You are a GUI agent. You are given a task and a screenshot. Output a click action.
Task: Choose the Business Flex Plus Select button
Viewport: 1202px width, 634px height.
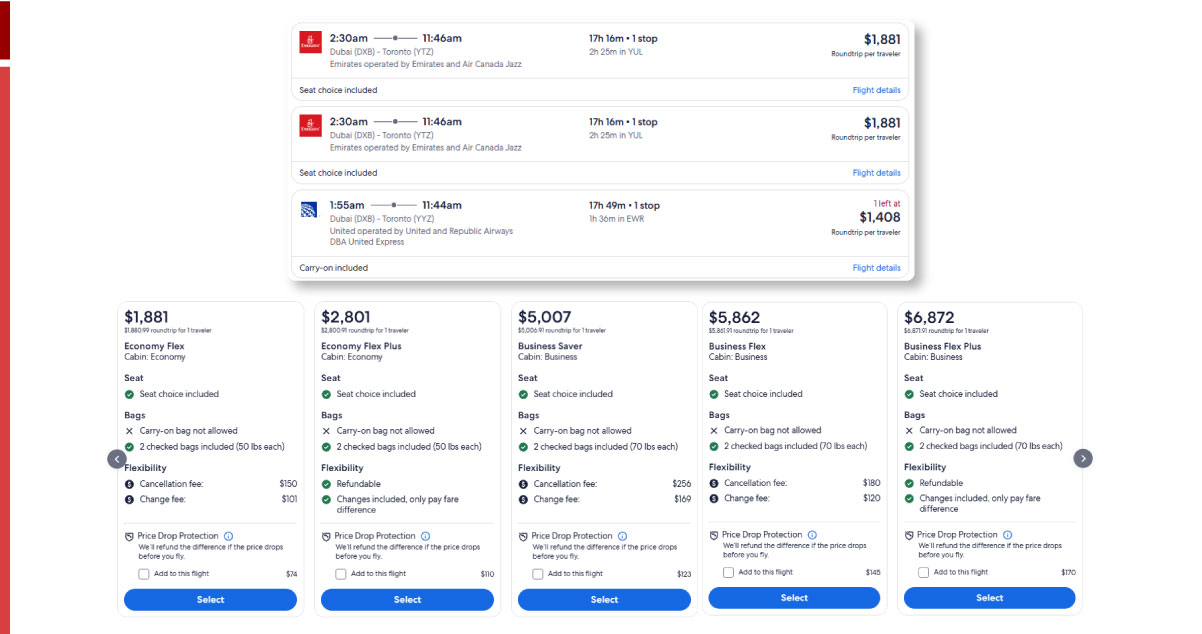coord(989,598)
